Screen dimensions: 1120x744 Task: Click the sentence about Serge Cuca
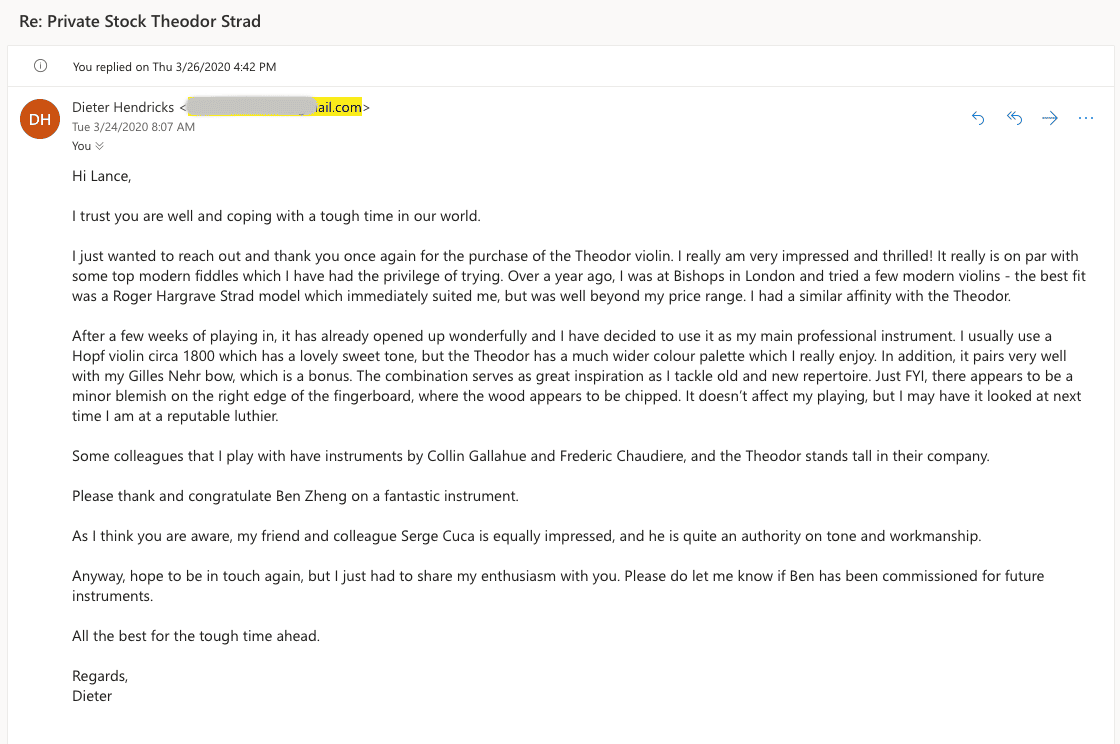[526, 536]
